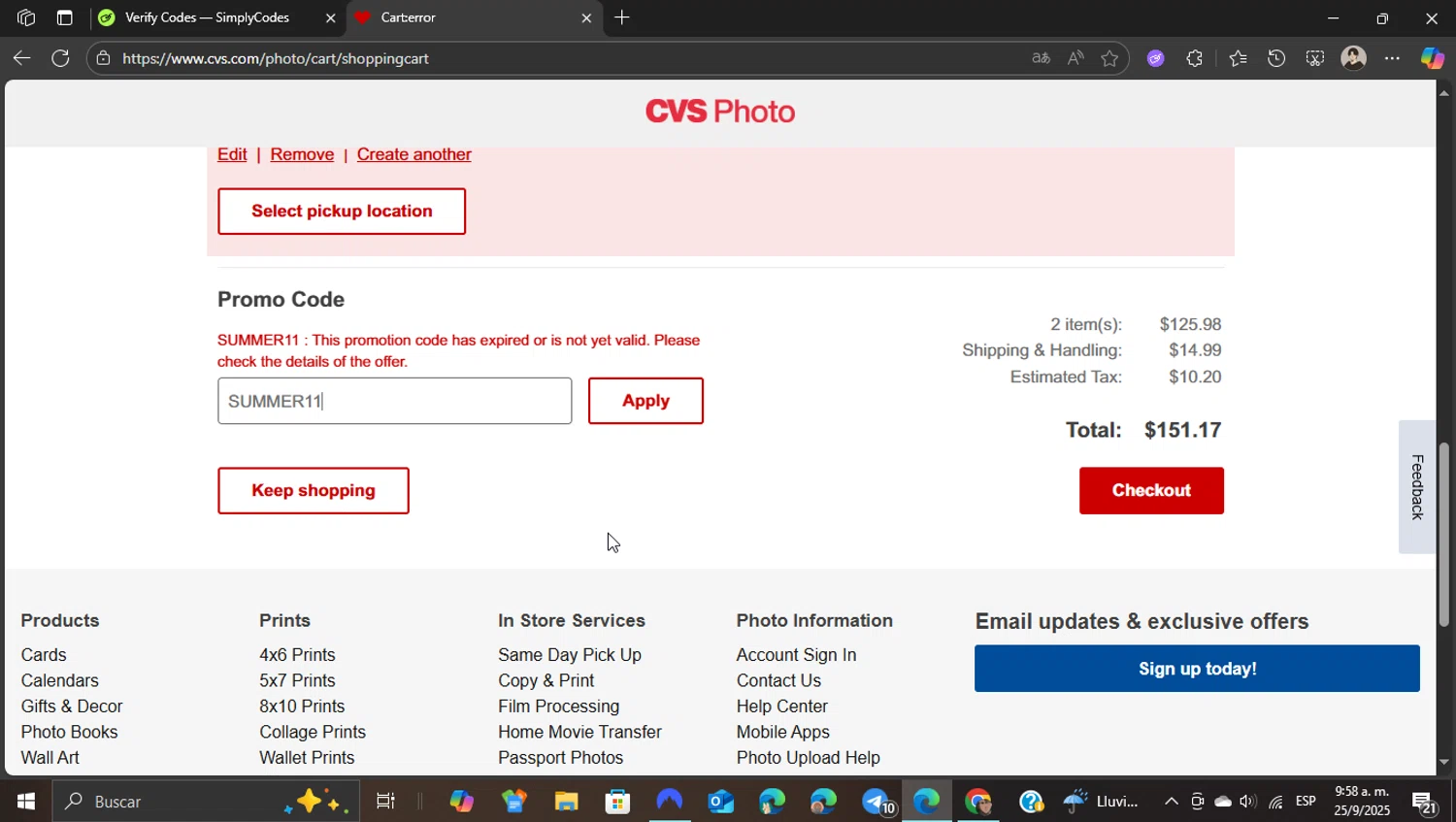The height and width of the screenshot is (822, 1456).
Task: Open the Contact Us link
Action: pos(778,680)
